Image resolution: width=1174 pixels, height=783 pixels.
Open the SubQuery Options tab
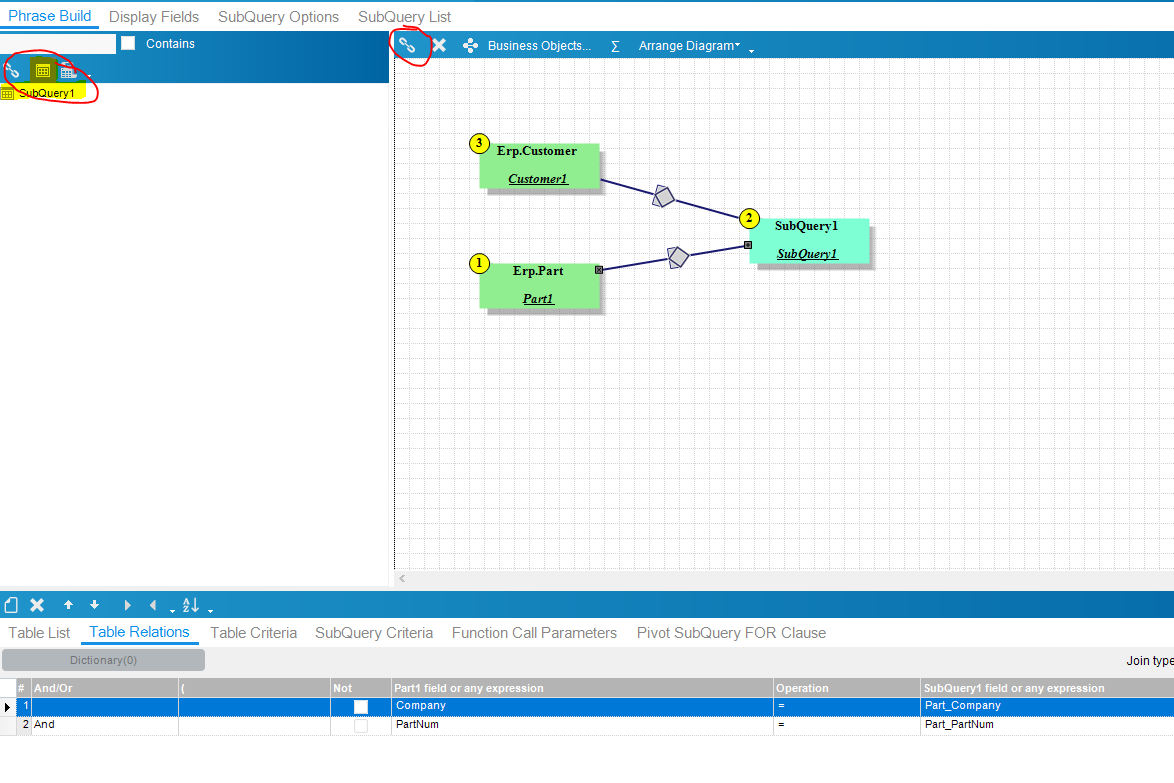coord(278,16)
